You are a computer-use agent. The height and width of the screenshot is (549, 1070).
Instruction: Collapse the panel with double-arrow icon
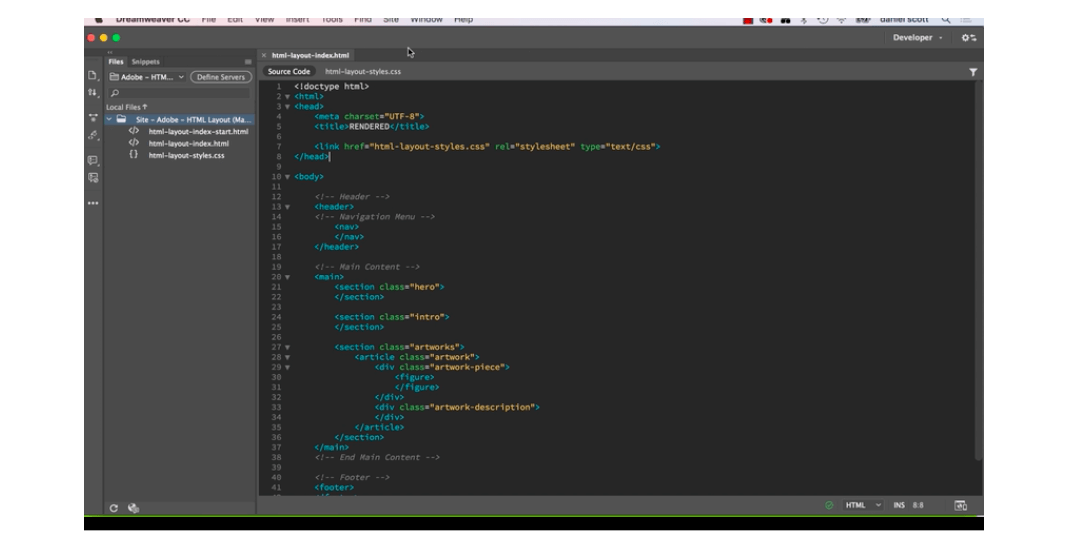pyautogui.click(x=110, y=52)
